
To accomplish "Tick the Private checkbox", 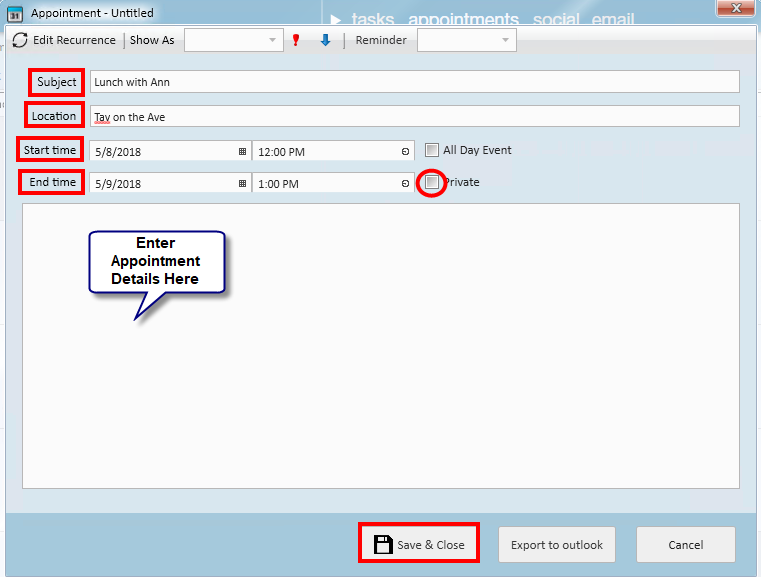I will click(x=431, y=182).
